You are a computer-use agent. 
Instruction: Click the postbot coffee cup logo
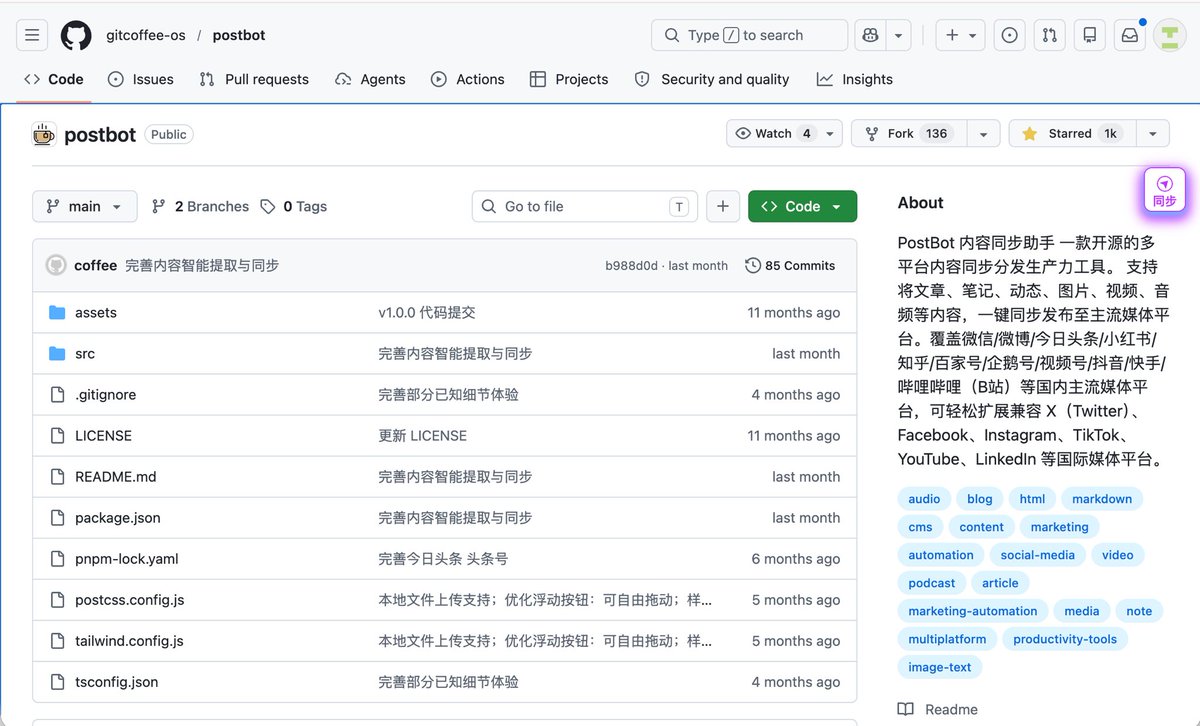pos(43,134)
